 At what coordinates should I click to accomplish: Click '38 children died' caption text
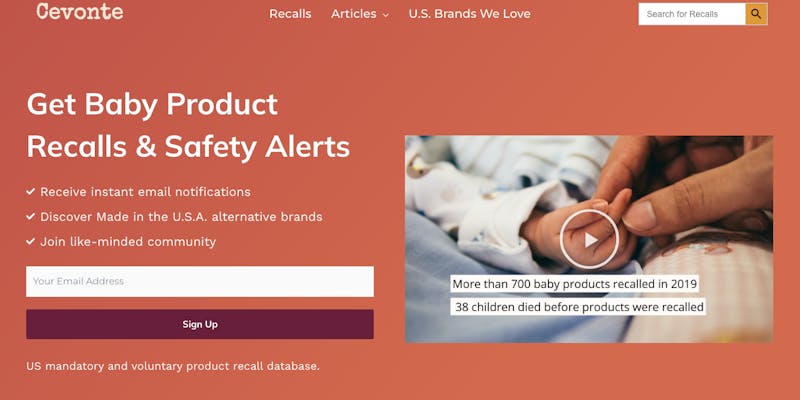pyautogui.click(x=579, y=307)
